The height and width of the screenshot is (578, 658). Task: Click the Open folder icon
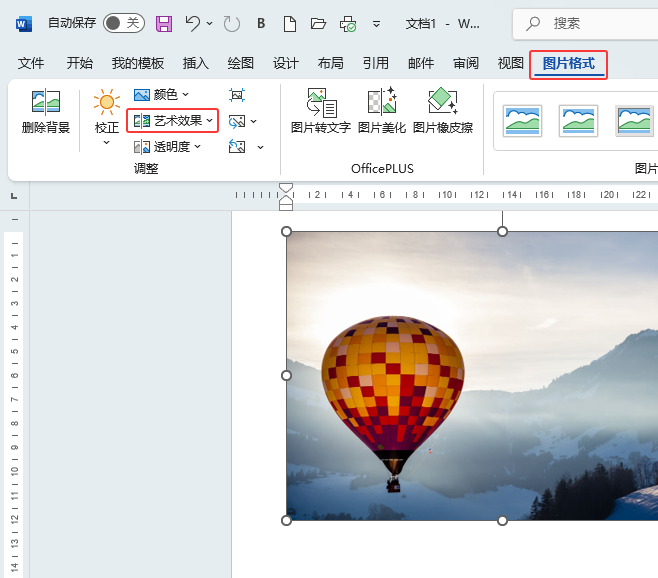click(x=318, y=24)
